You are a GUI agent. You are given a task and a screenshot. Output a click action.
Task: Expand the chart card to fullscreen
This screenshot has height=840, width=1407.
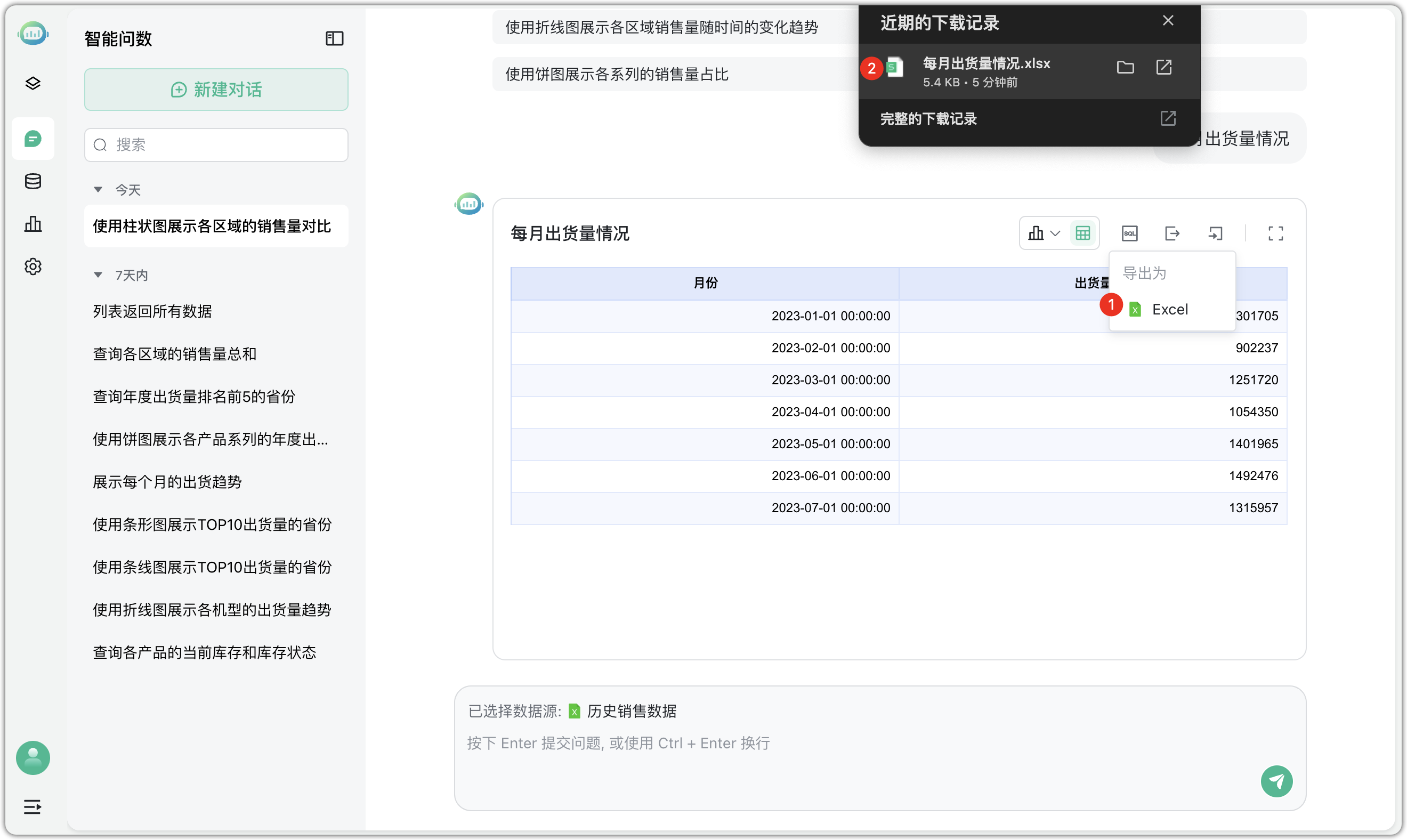click(1275, 233)
